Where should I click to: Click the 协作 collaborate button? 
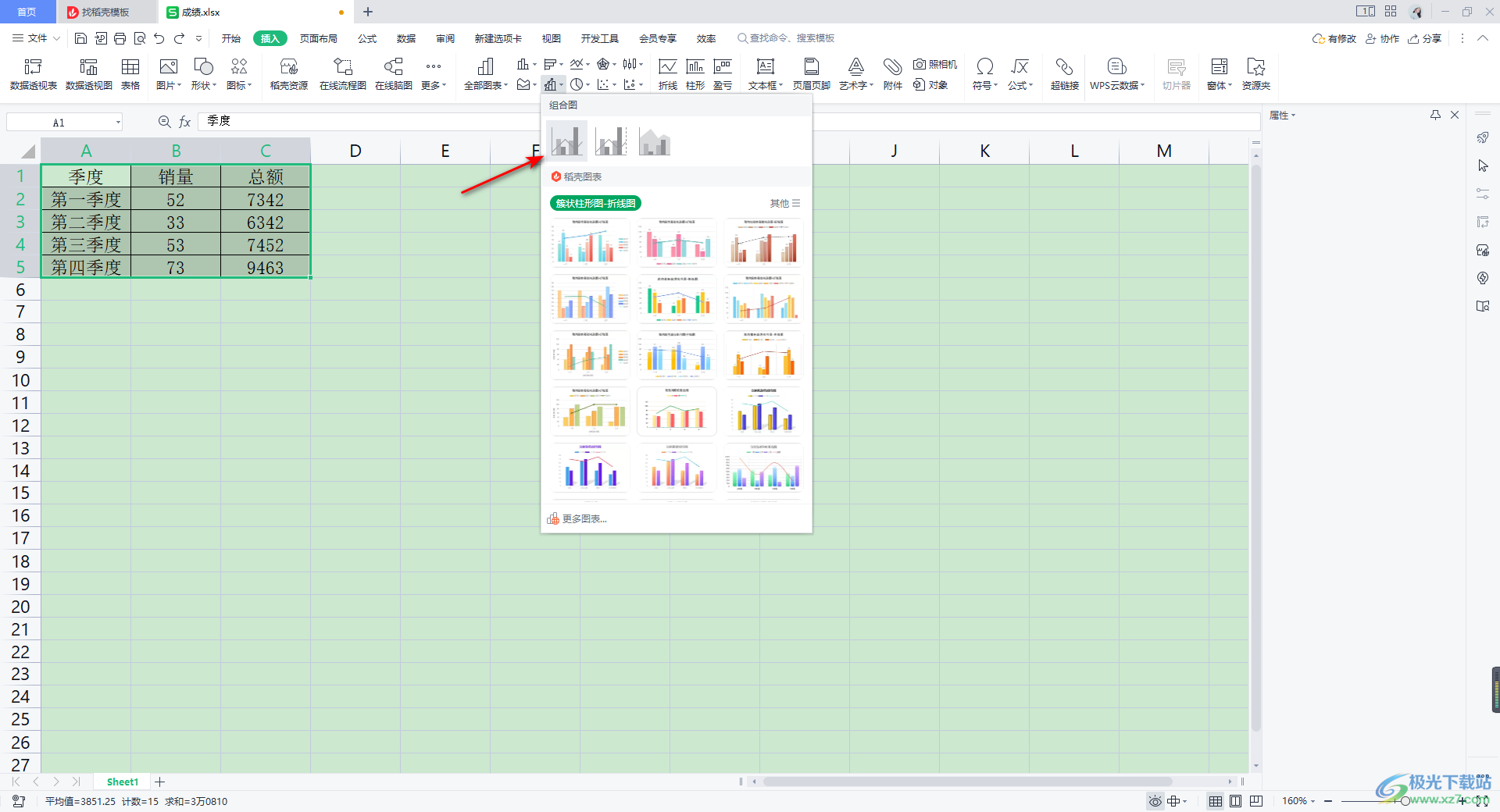(x=1383, y=38)
